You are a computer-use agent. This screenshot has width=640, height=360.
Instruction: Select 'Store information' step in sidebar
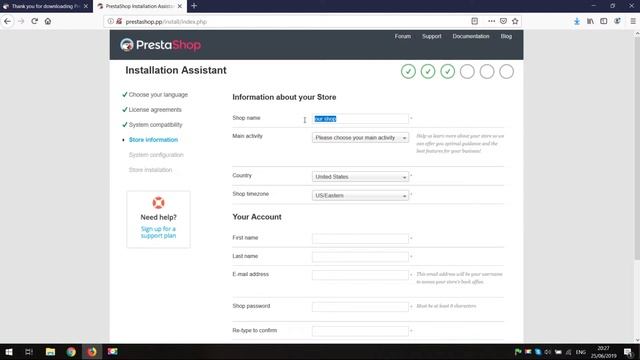(153, 140)
